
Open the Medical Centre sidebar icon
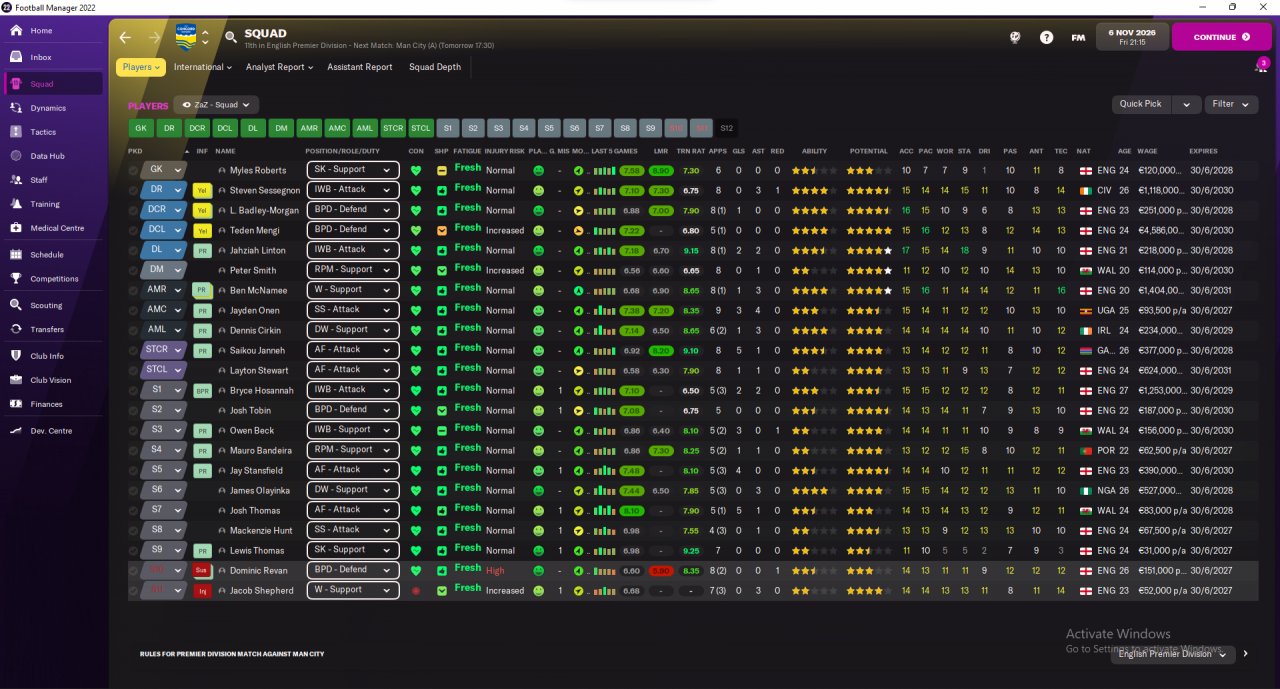16,228
